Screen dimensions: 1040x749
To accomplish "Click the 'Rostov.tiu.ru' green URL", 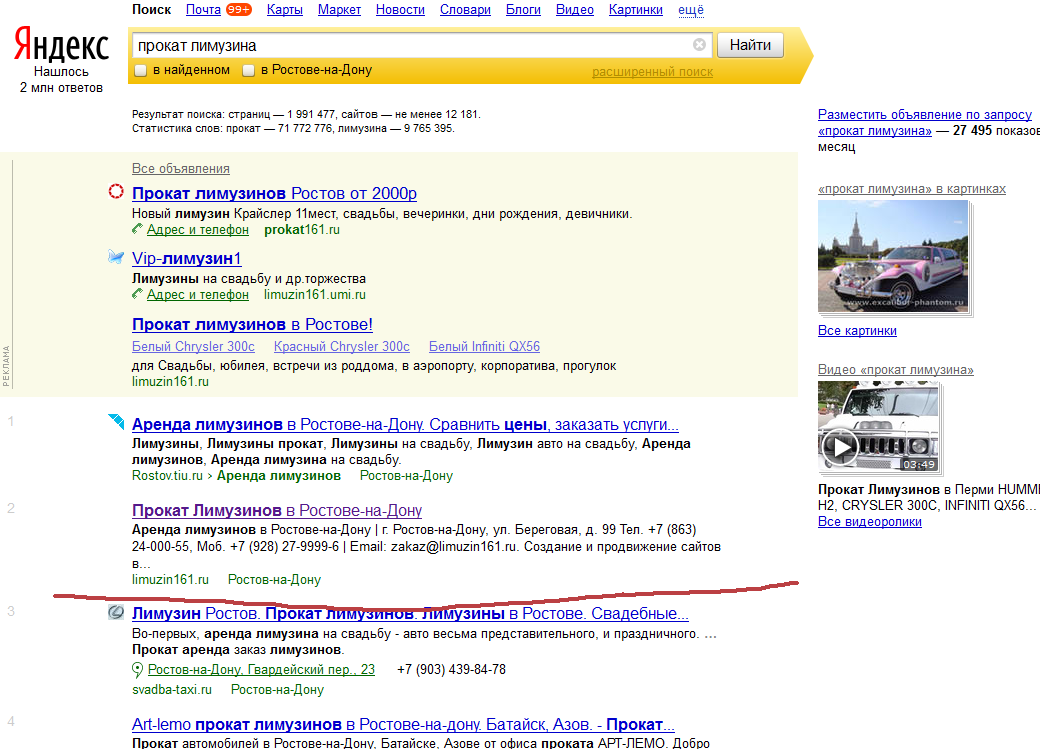I will pos(167,476).
